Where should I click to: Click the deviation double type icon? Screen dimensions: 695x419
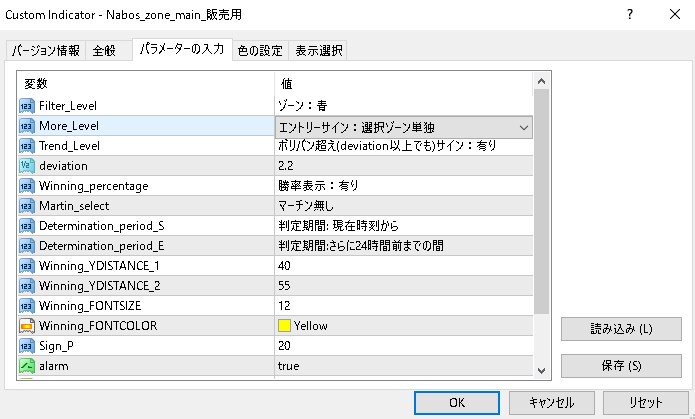click(x=27, y=166)
